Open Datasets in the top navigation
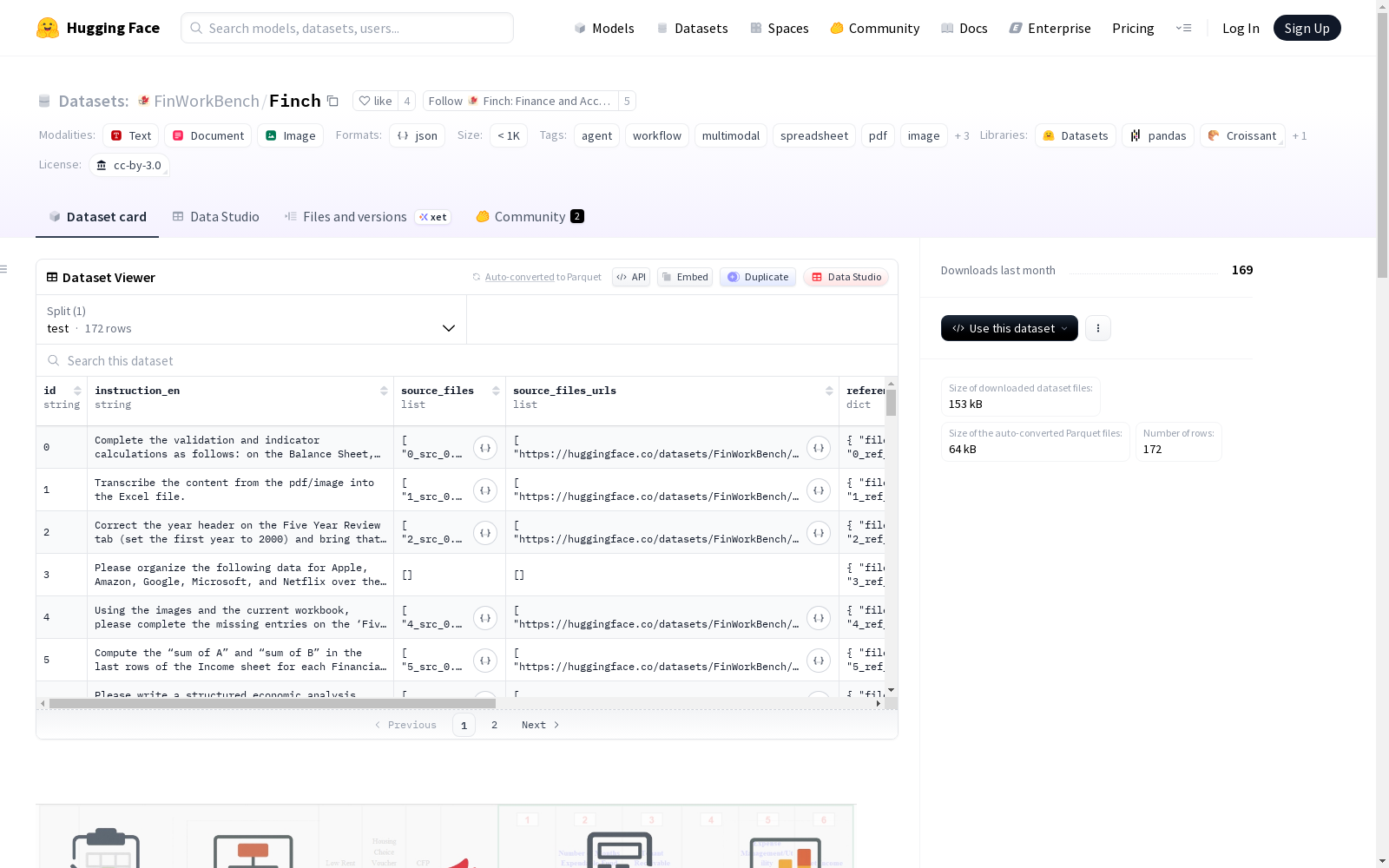Viewport: 1389px width, 868px height. tap(692, 28)
